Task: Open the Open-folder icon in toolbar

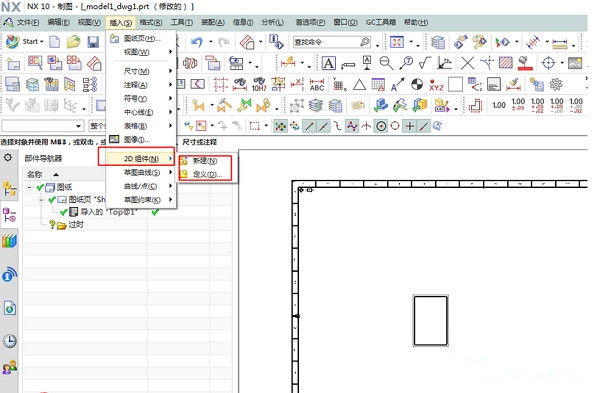Action: pyautogui.click(x=73, y=41)
